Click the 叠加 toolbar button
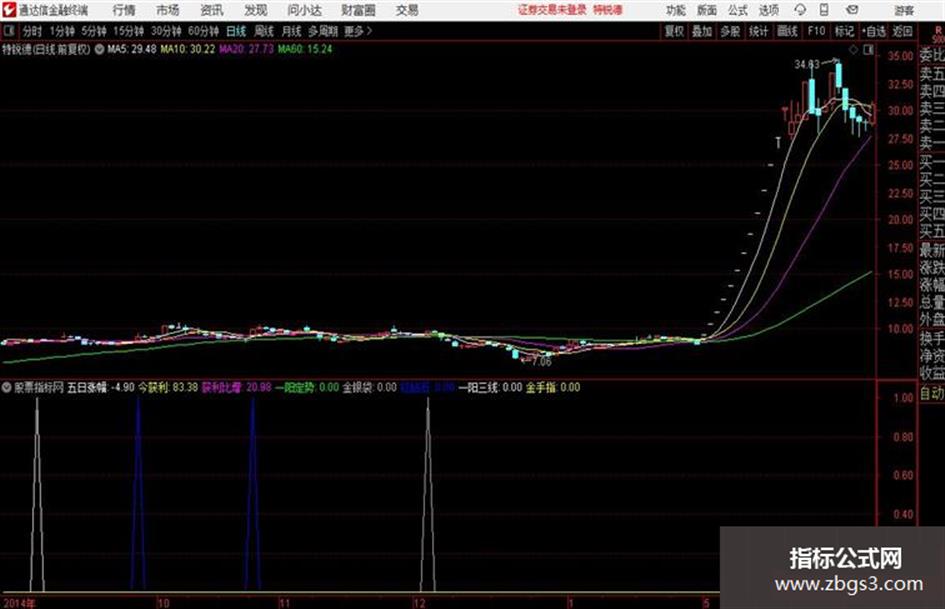Screen dimensions: 945x609 pos(702,31)
